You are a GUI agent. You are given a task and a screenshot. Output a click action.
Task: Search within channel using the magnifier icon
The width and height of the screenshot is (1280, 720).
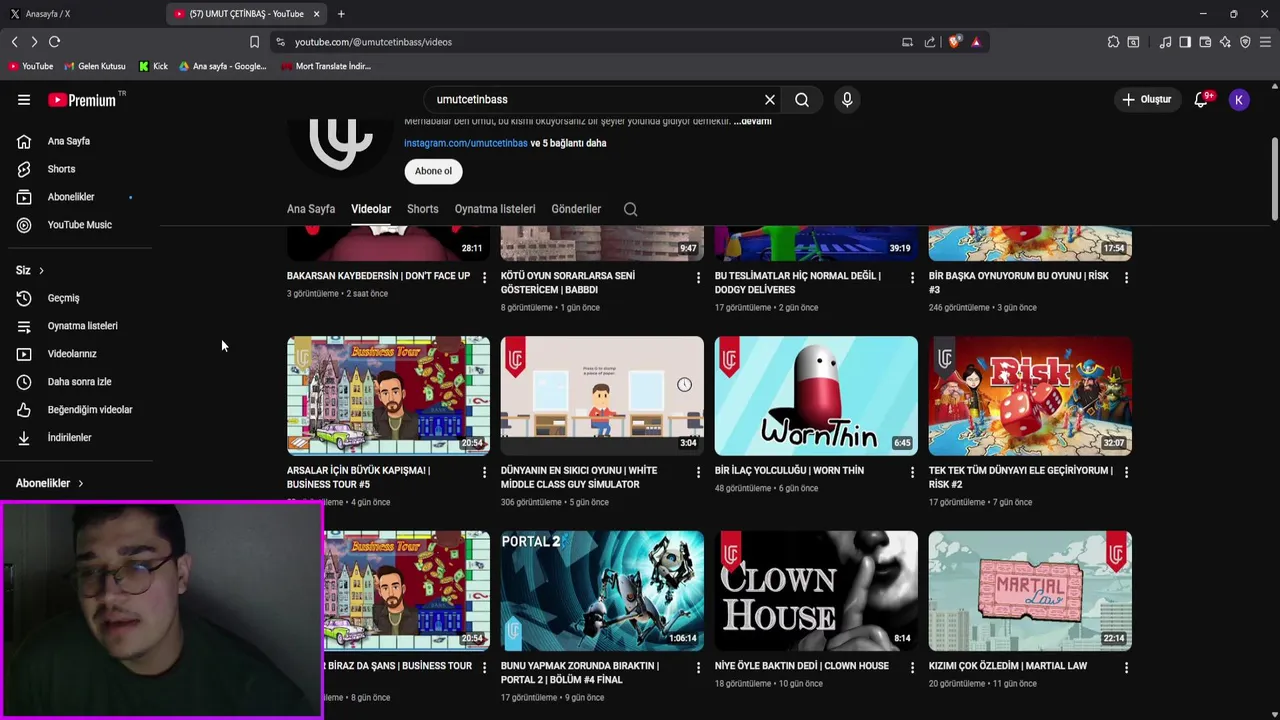click(x=630, y=209)
